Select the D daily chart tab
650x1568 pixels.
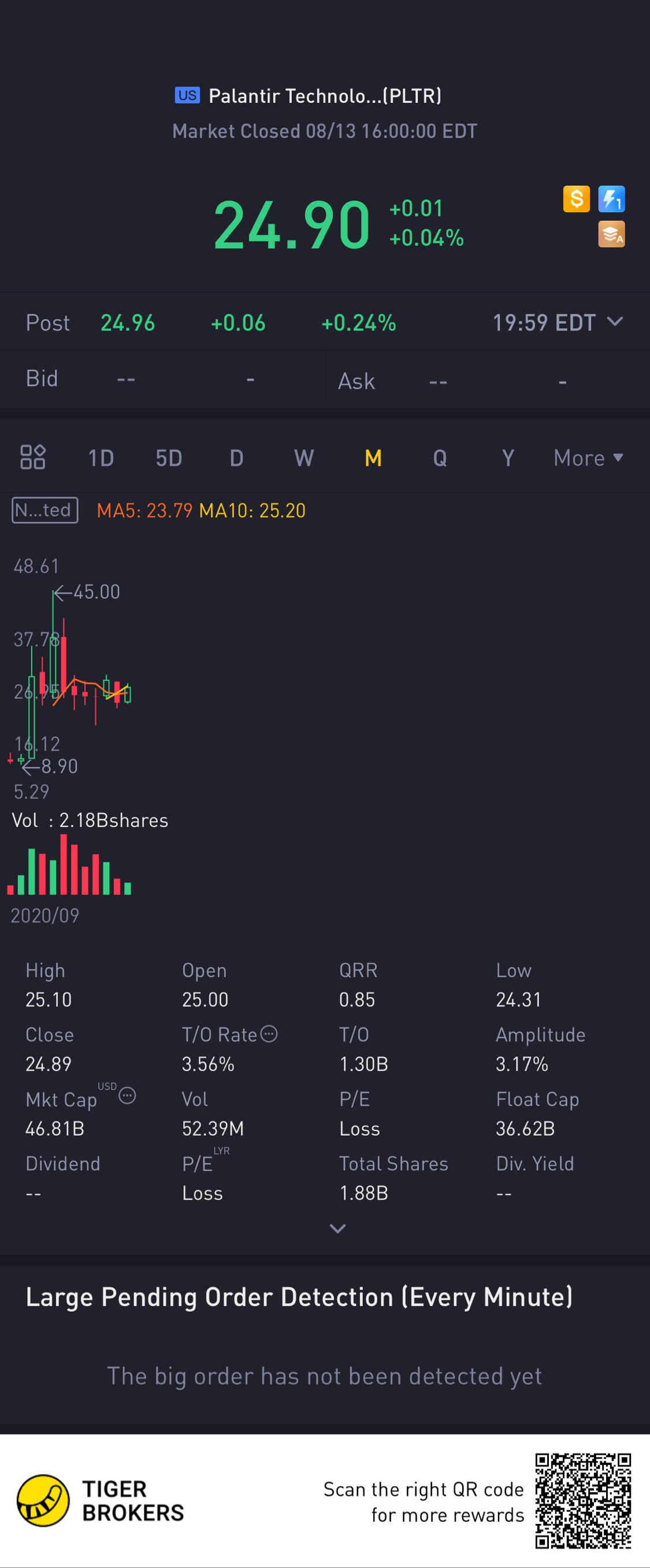pyautogui.click(x=237, y=458)
